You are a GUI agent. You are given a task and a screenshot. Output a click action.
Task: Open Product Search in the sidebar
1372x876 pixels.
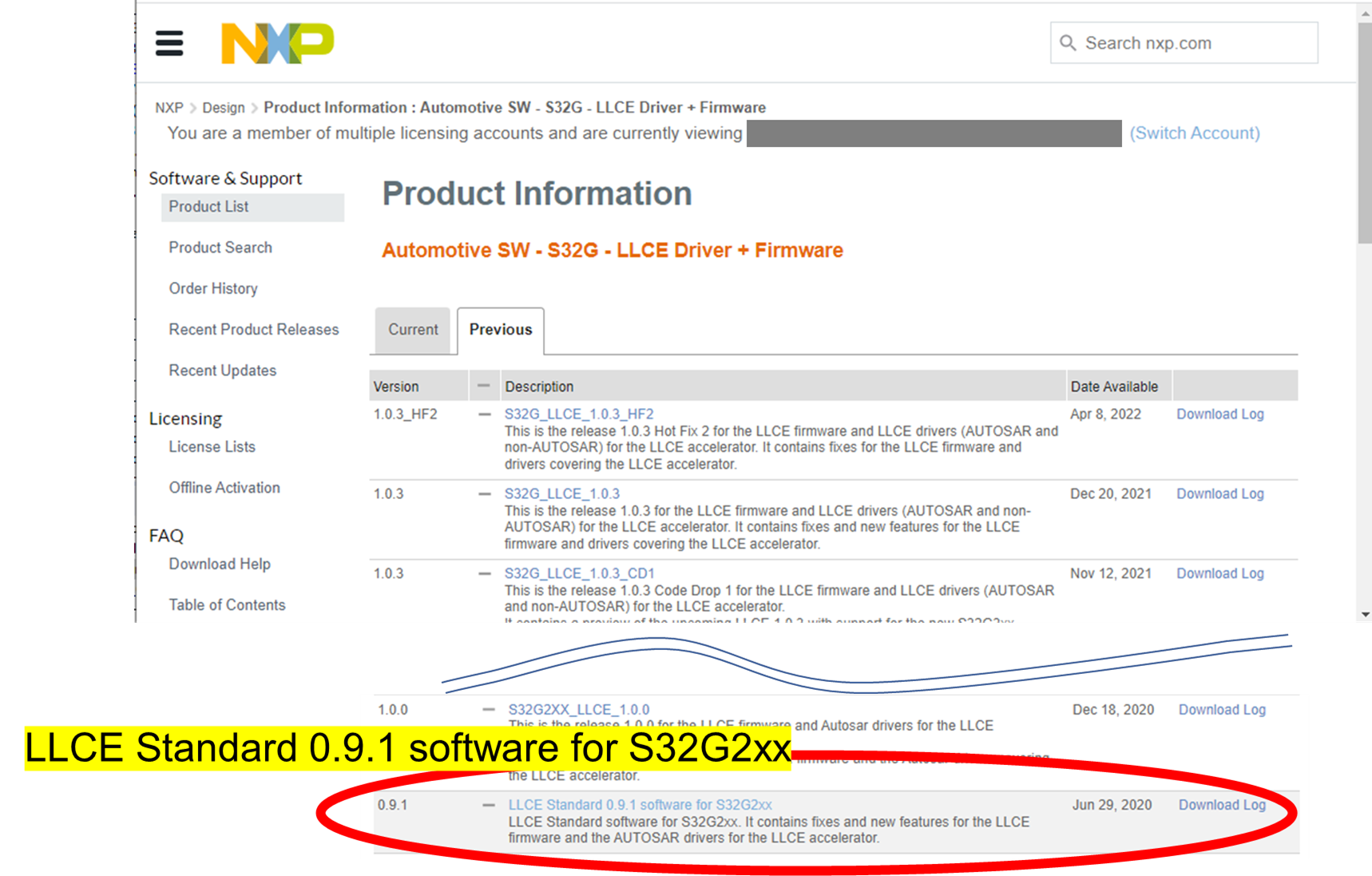click(x=220, y=248)
